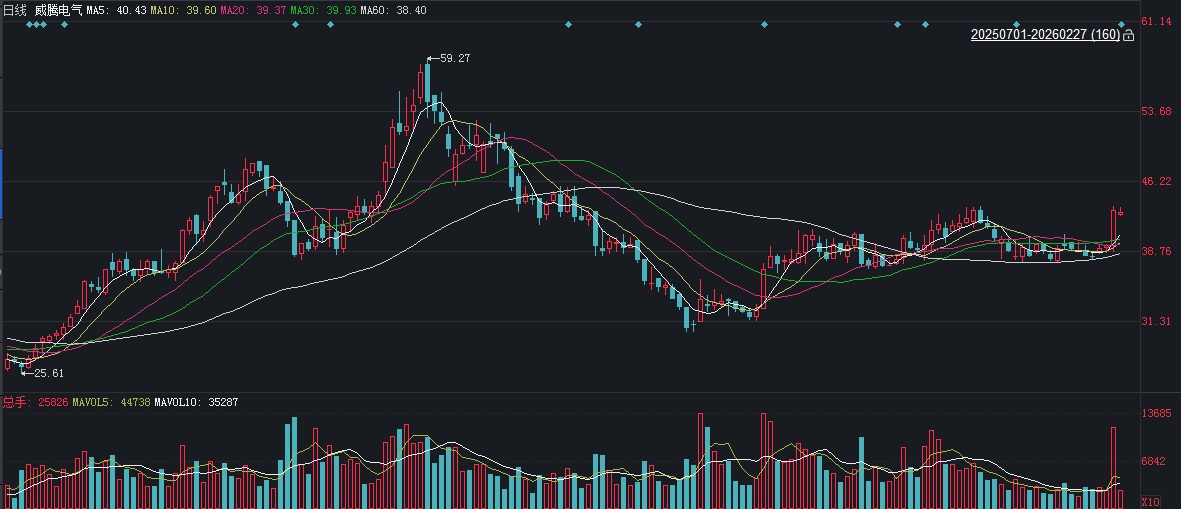Click the rightmost diamond event marker at top
Viewport: 1181px width, 509px height.
(1122, 24)
